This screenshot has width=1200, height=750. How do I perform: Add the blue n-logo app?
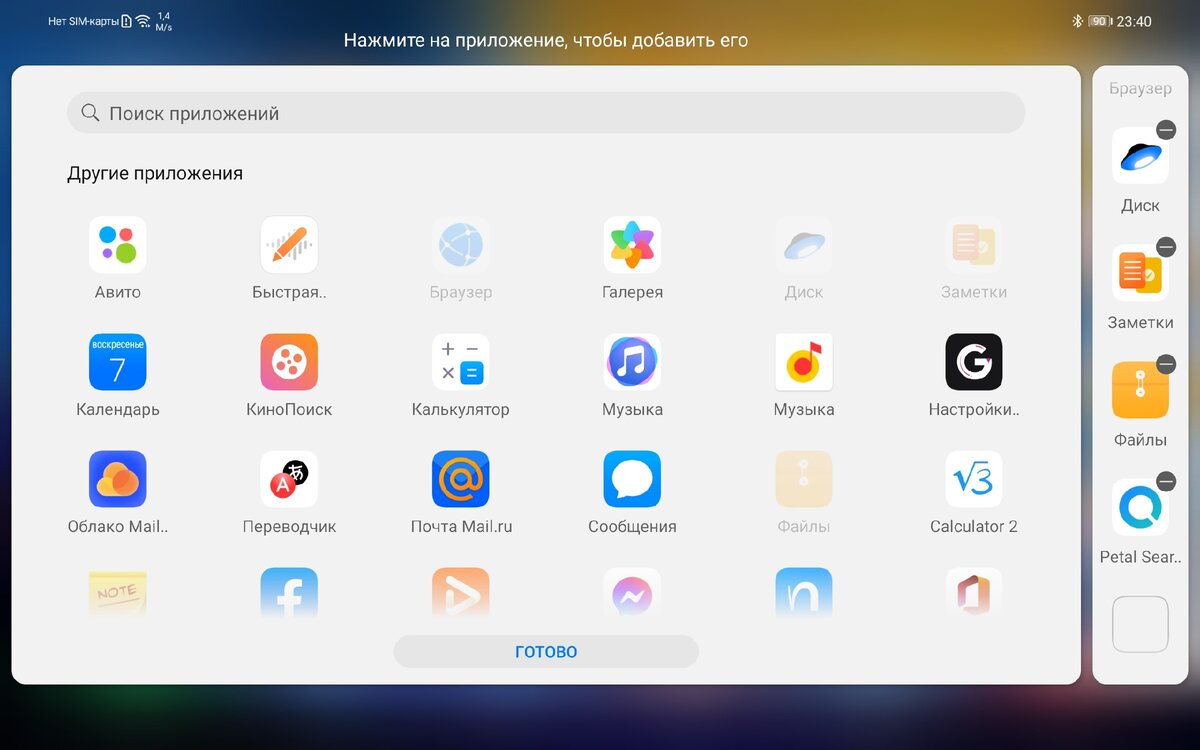pyautogui.click(x=804, y=592)
